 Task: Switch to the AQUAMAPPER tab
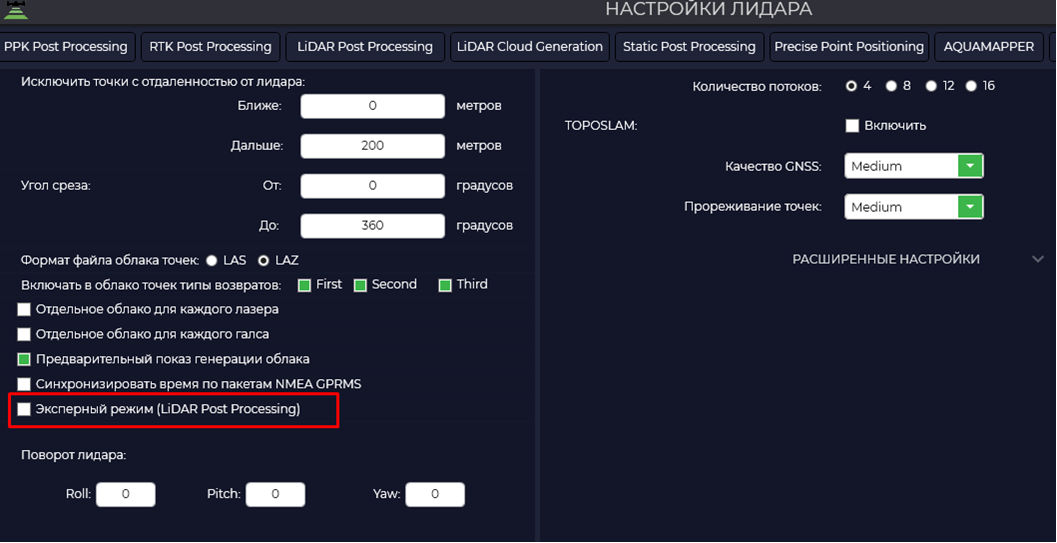[x=989, y=46]
